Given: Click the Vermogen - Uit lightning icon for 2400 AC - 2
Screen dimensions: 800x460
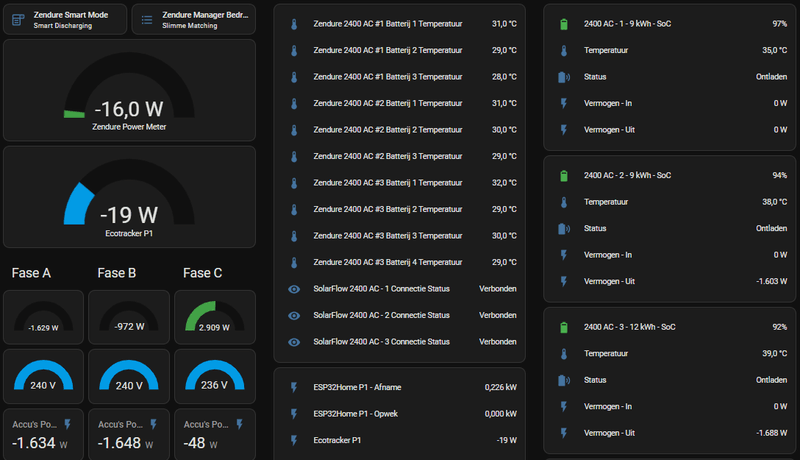Looking at the screenshot, I should (x=564, y=282).
